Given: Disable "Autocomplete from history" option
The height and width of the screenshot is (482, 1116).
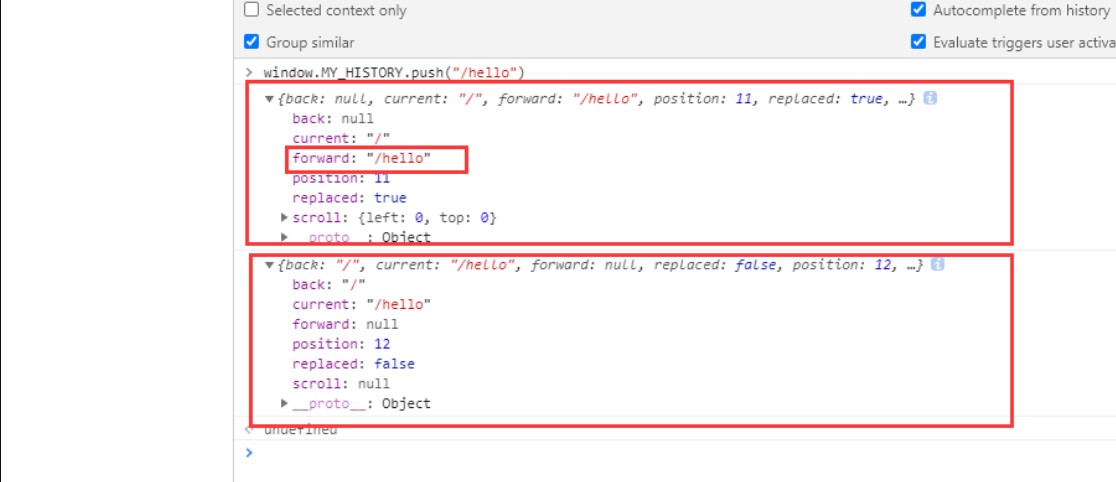Looking at the screenshot, I should [x=918, y=10].
